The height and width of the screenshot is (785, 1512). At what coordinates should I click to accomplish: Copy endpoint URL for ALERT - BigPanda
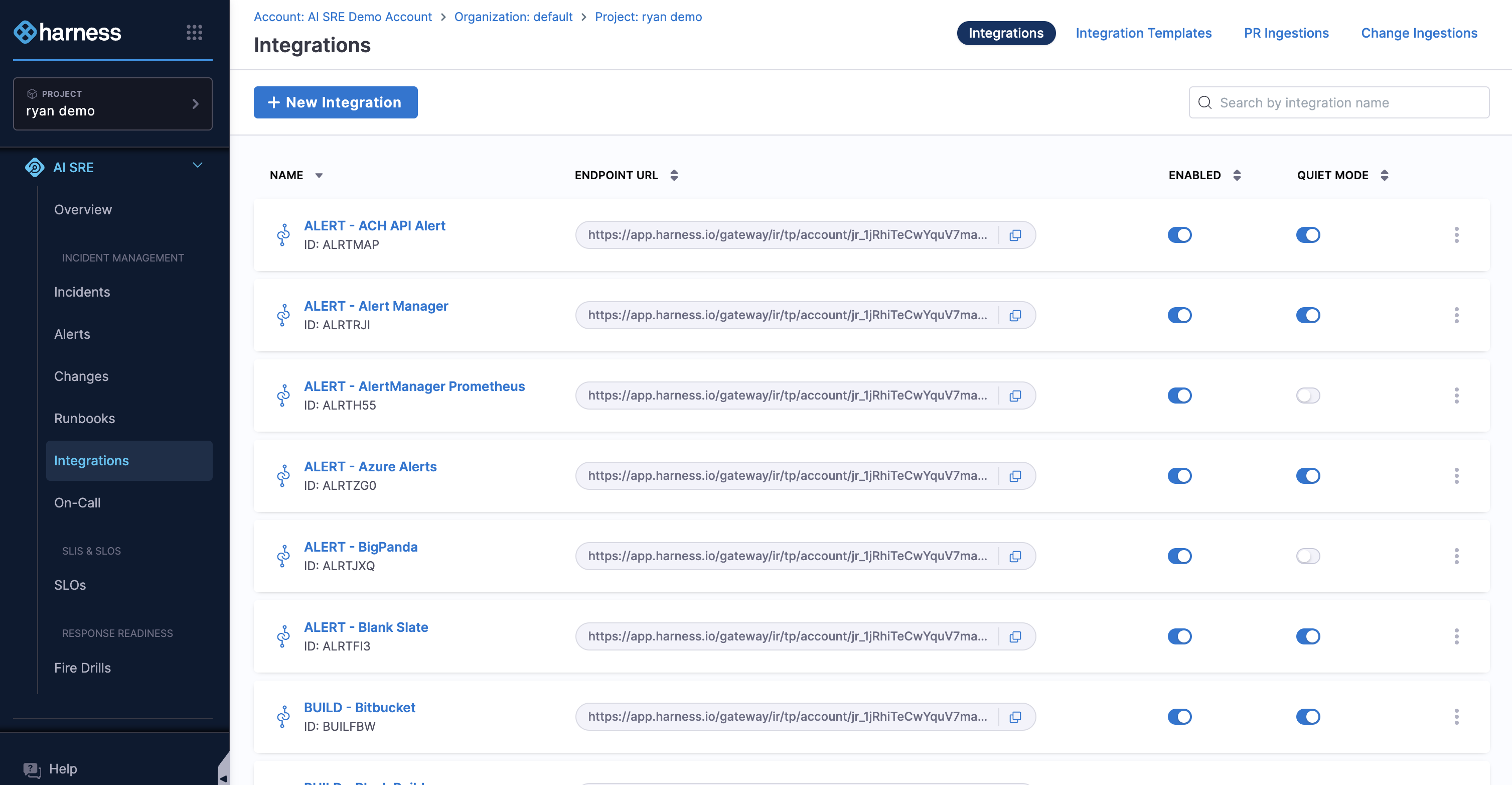(1015, 556)
